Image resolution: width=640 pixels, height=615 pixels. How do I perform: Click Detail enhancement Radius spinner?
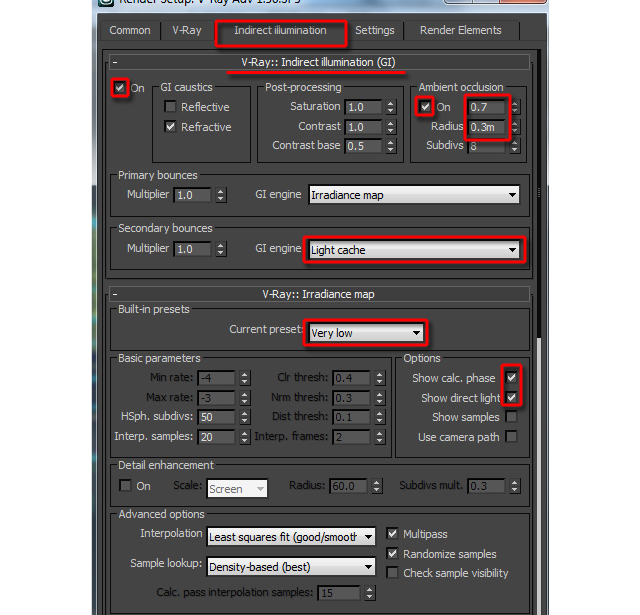376,486
